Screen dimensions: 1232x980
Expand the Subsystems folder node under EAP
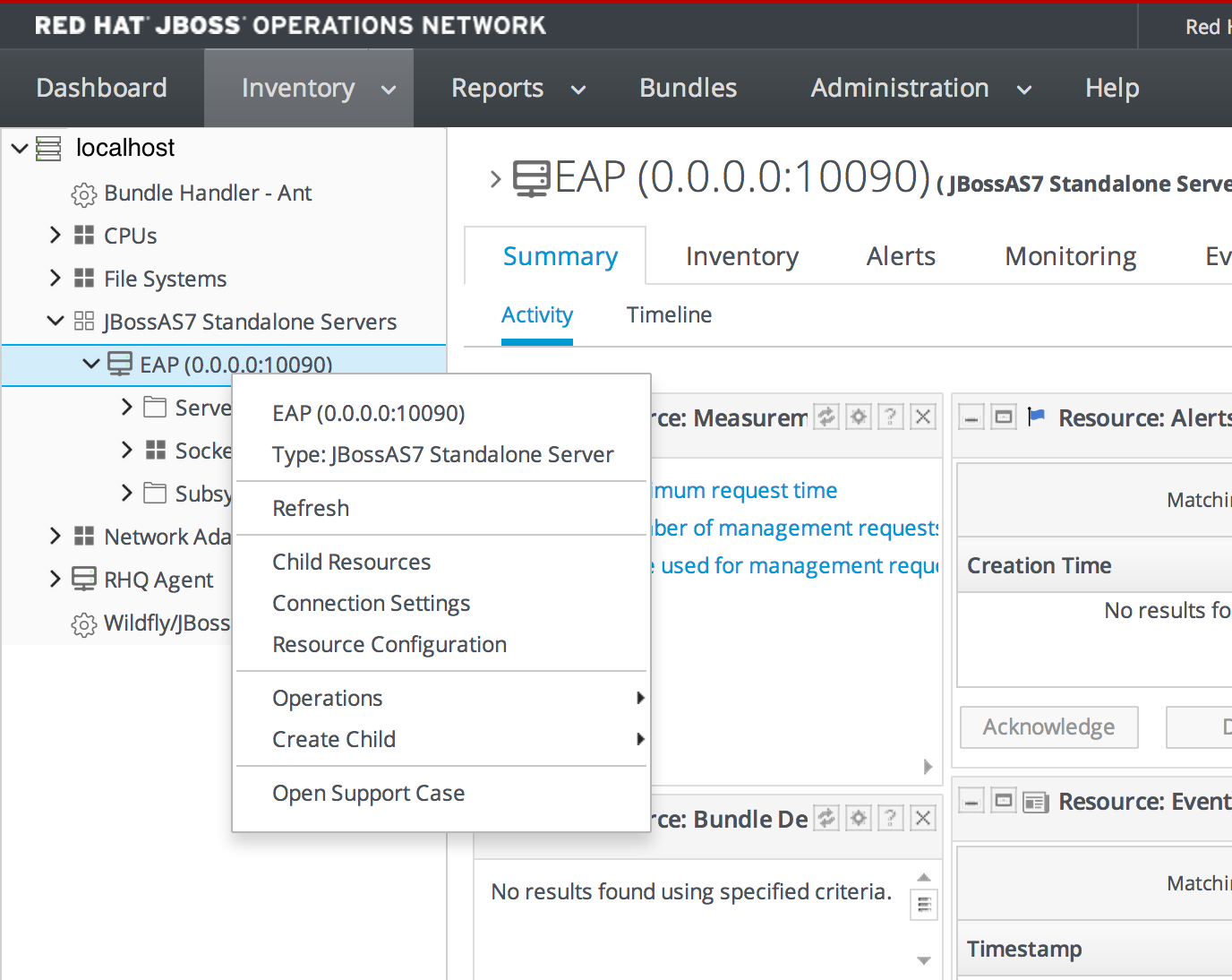click(x=127, y=493)
